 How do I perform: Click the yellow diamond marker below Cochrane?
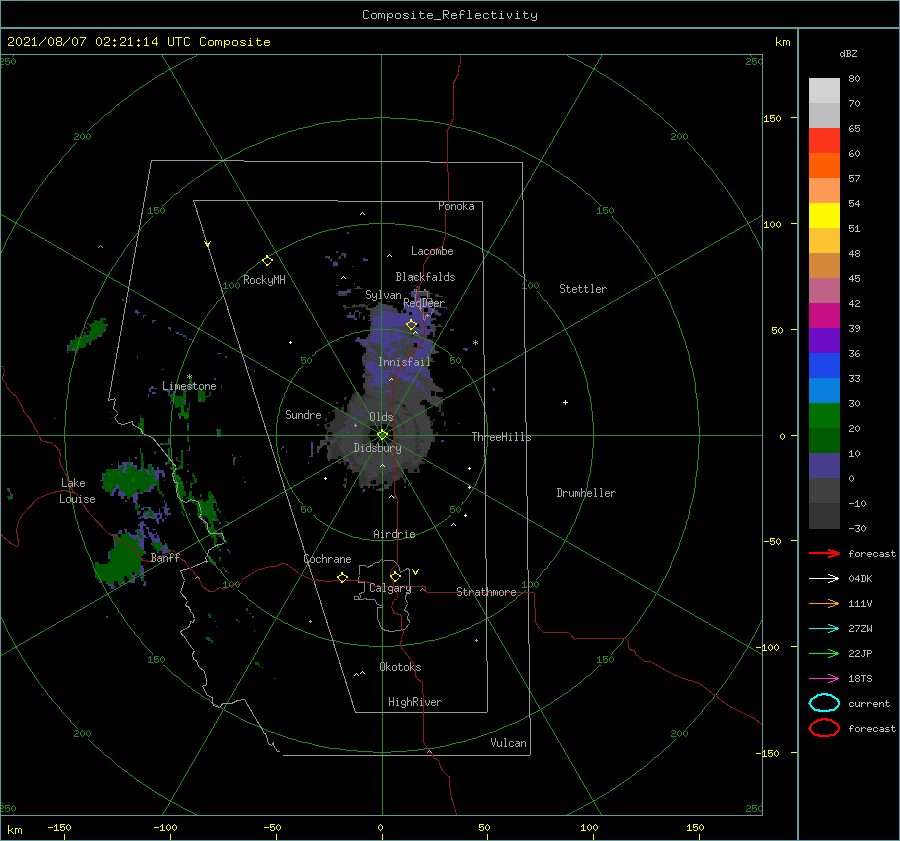tap(342, 577)
